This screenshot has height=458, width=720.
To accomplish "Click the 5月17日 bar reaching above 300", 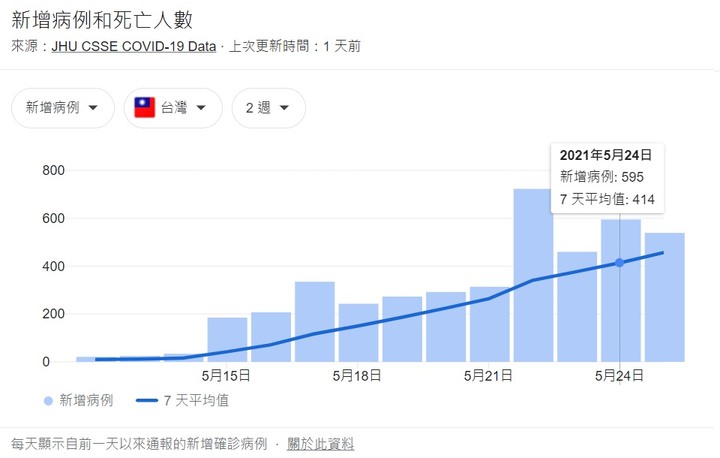I will point(315,322).
